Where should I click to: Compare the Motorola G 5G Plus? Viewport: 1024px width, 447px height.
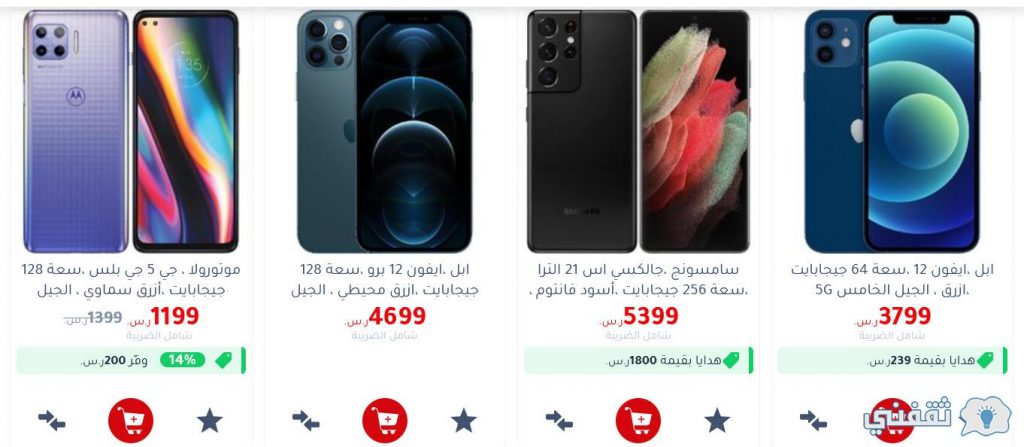(x=52, y=420)
